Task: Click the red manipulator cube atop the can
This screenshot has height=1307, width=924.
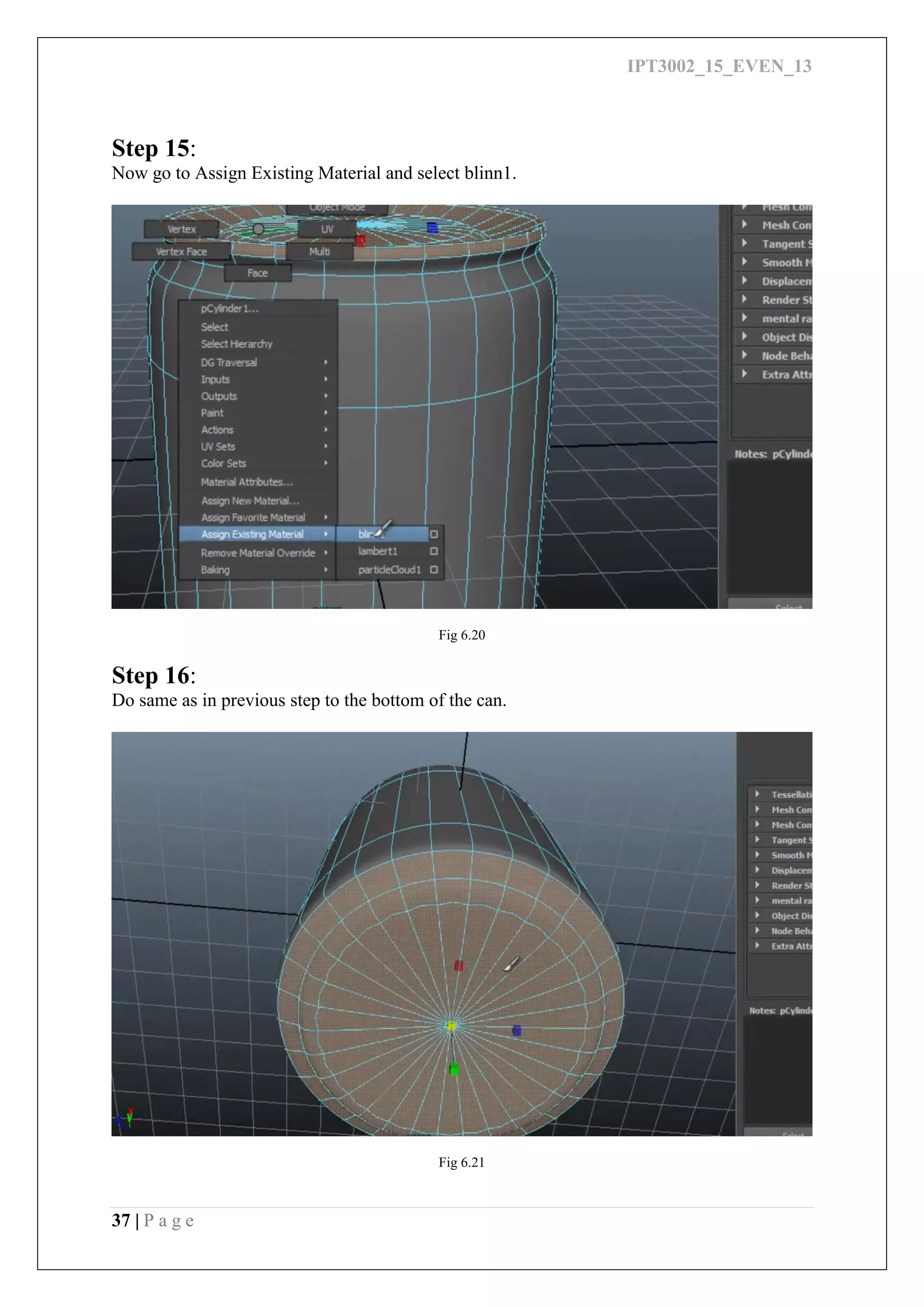Action: coord(360,241)
